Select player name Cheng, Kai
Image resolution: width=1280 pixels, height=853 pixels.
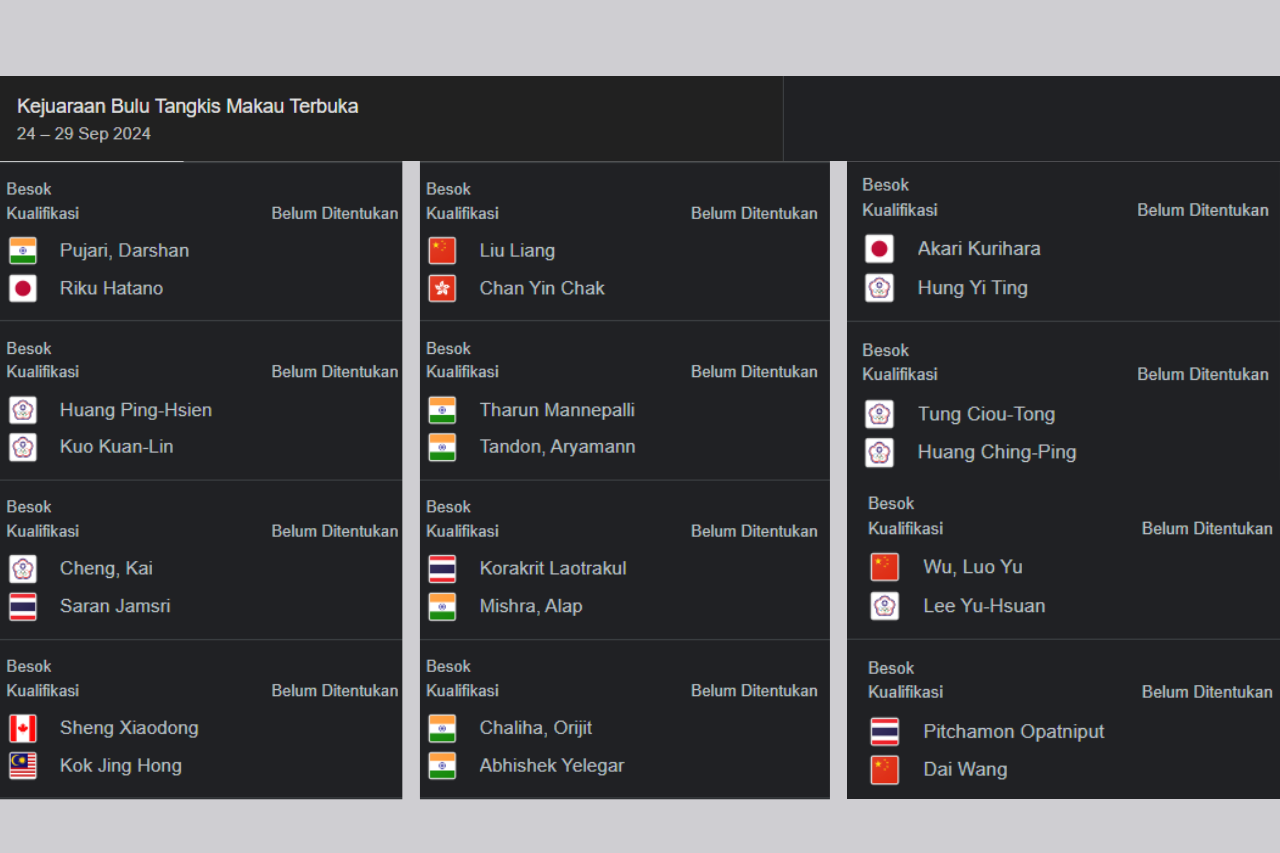pos(106,568)
